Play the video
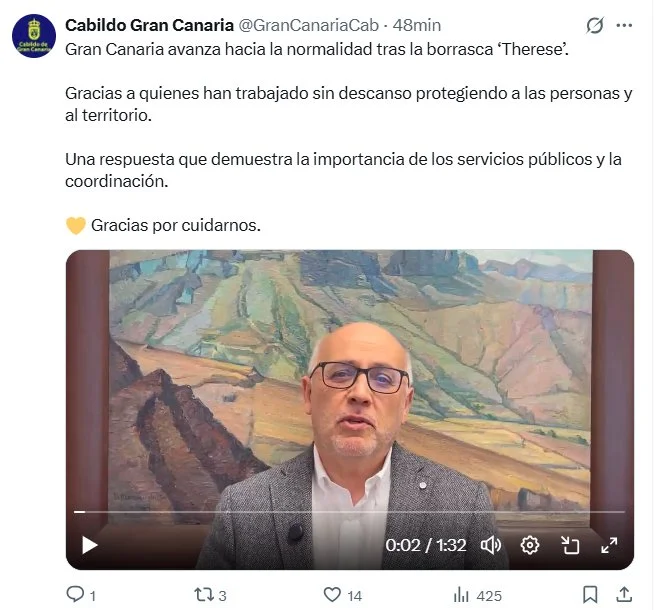 click(89, 545)
